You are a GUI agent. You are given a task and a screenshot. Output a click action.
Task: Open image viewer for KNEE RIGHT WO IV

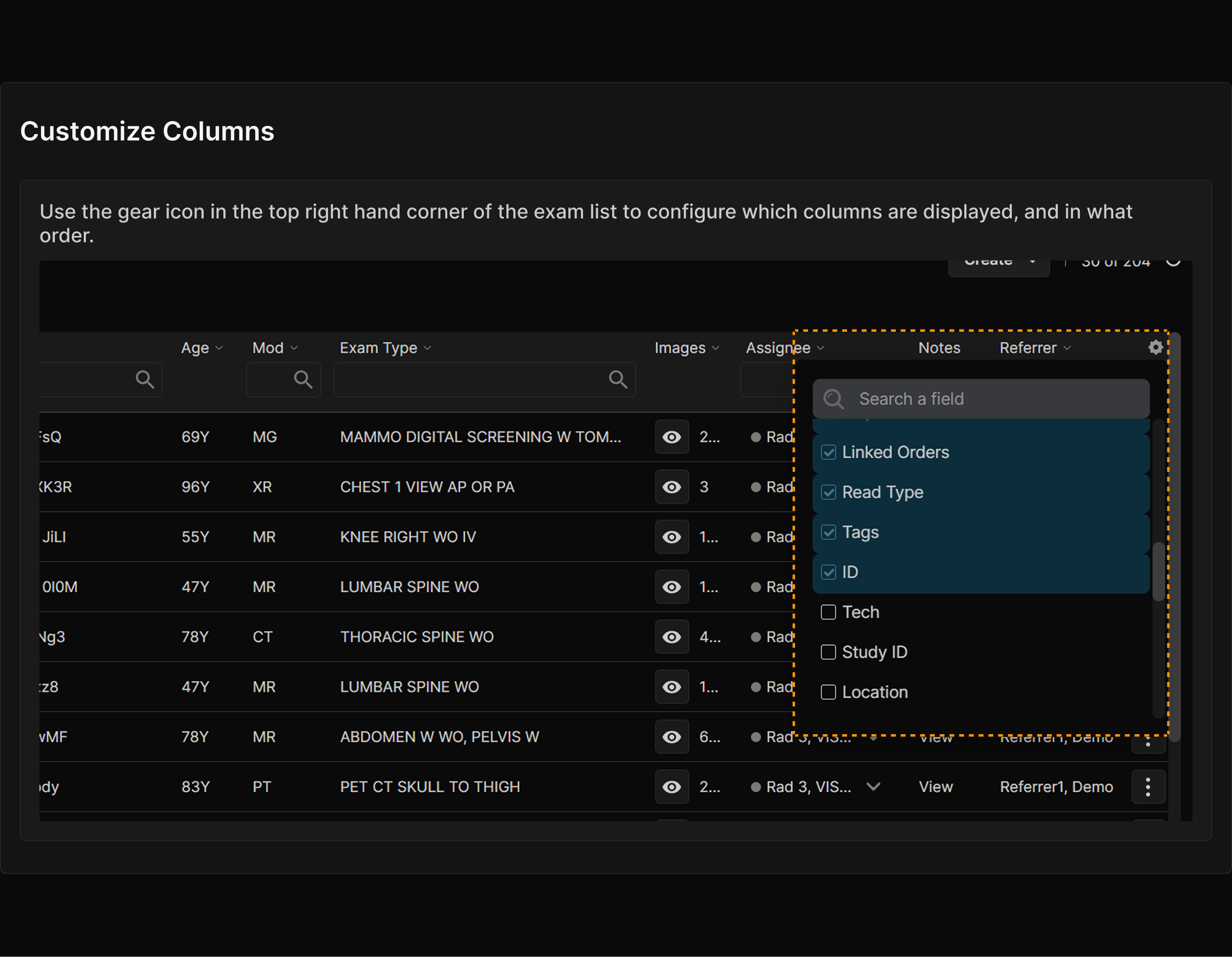click(672, 537)
